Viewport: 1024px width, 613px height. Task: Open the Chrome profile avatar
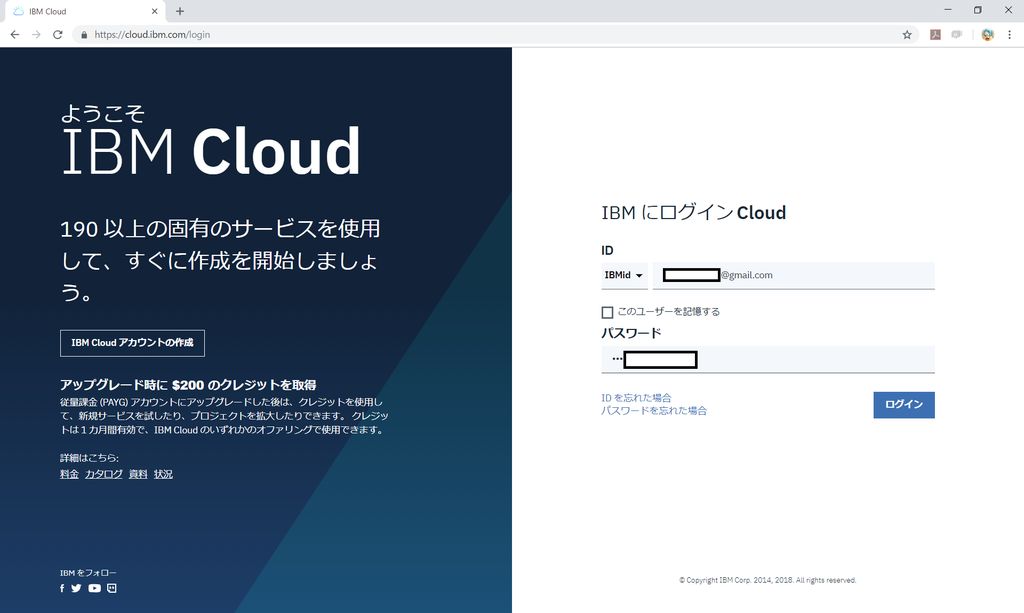(987, 35)
